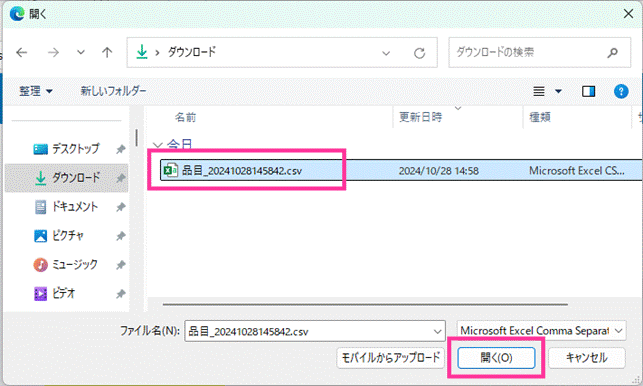Click the pin icon next to ピクチャ

coord(121,236)
